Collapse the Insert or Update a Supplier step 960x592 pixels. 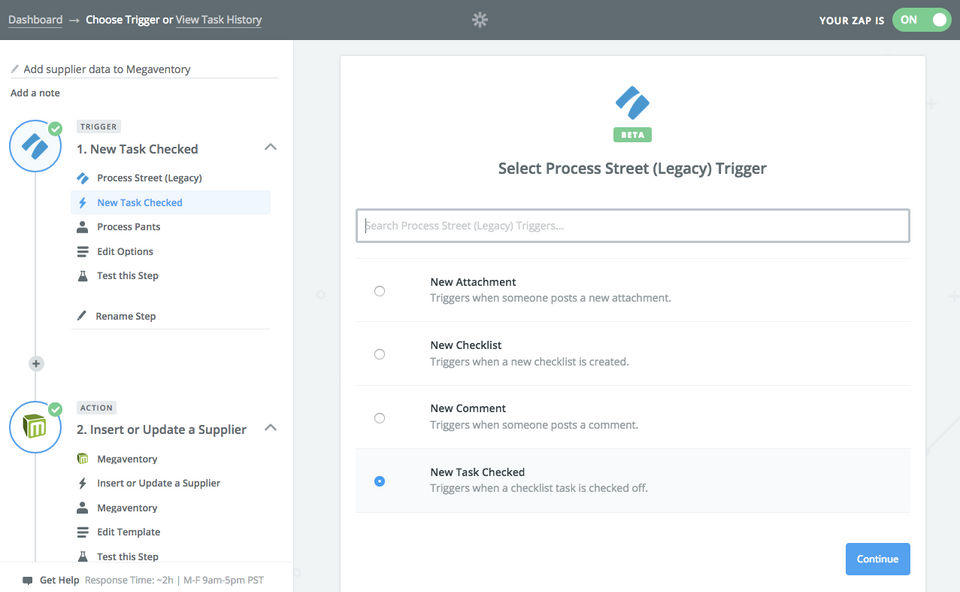[x=269, y=428]
